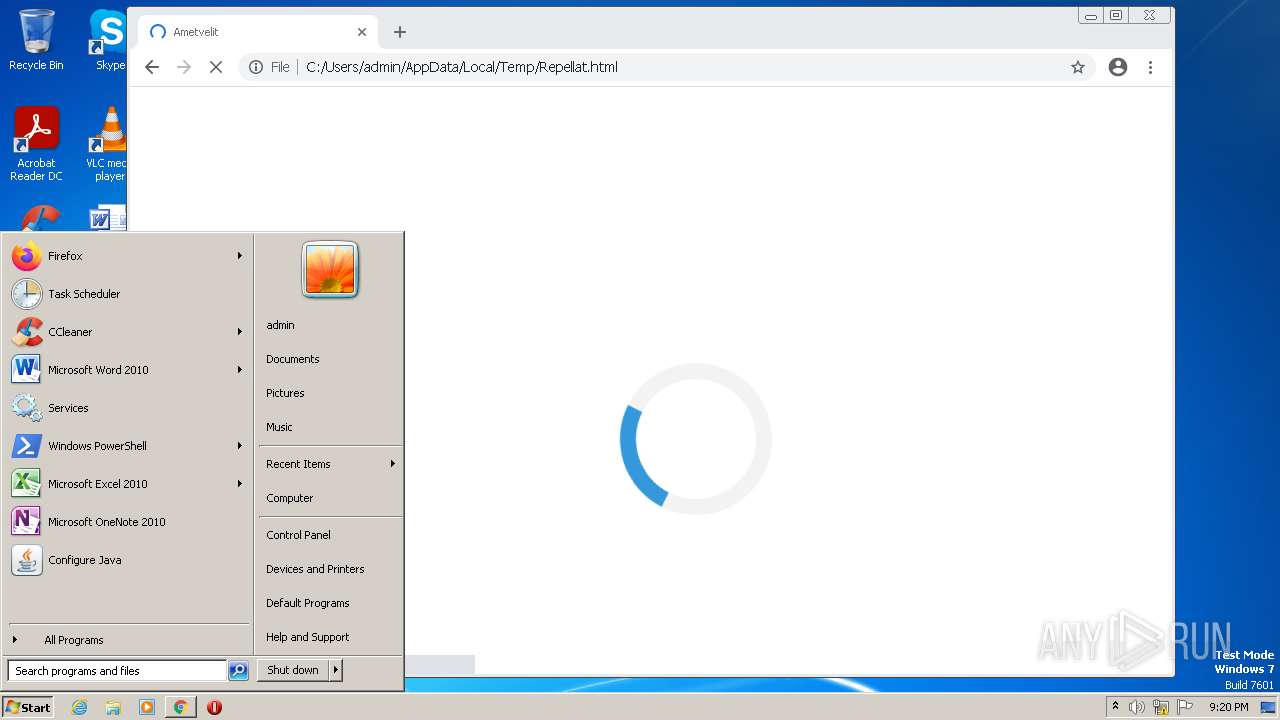
Task: Open Recycle Bin desktop icon
Action: 36,40
